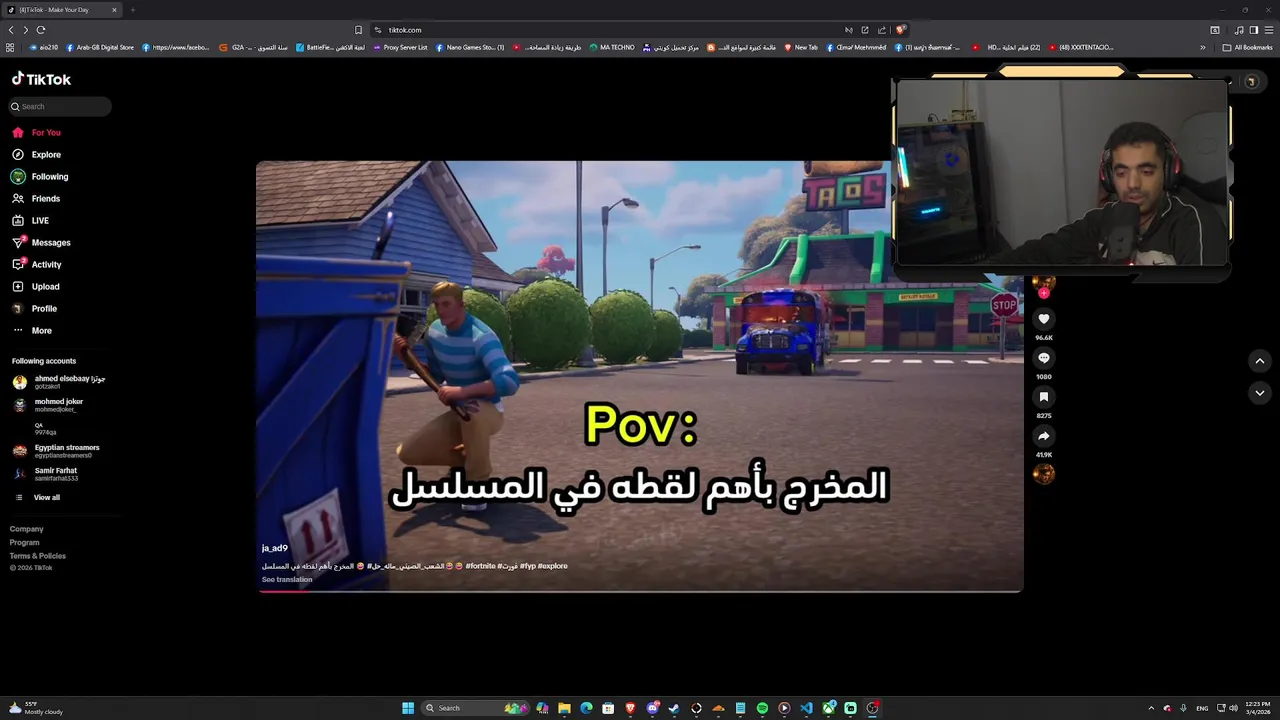Open Spotify from taskbar

point(762,708)
